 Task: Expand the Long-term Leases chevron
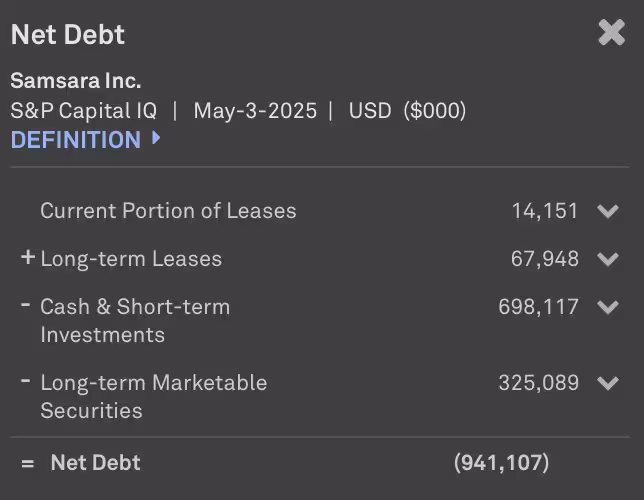pos(608,259)
